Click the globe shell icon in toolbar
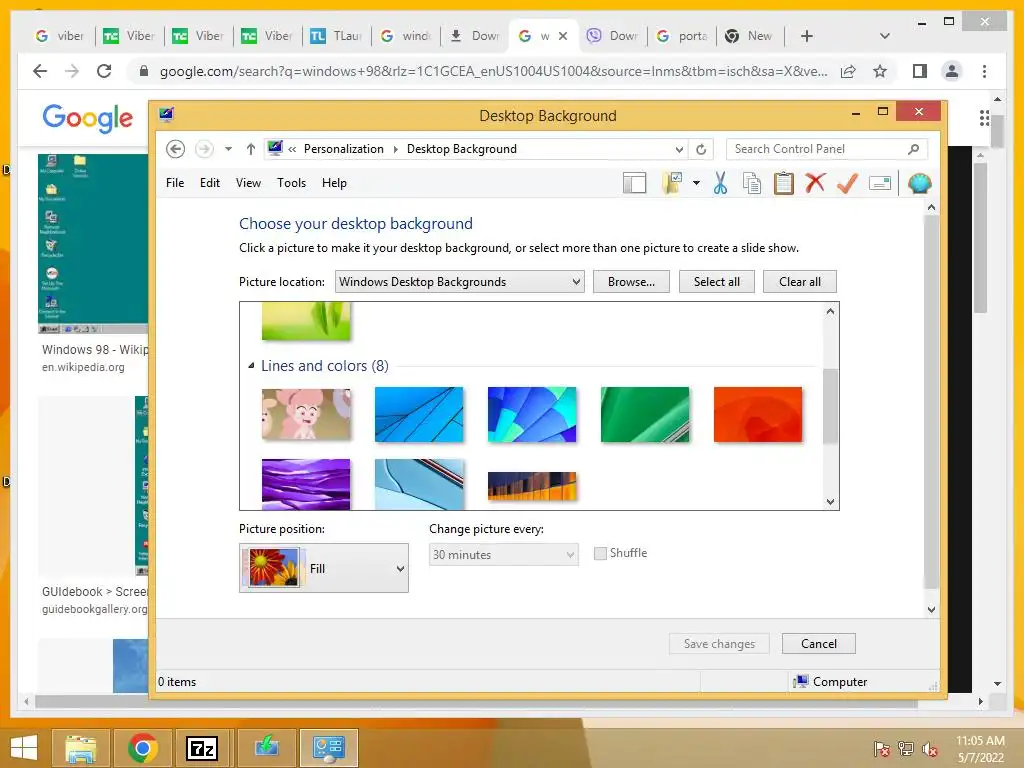Screen dimensions: 1024x768 [x=919, y=184]
